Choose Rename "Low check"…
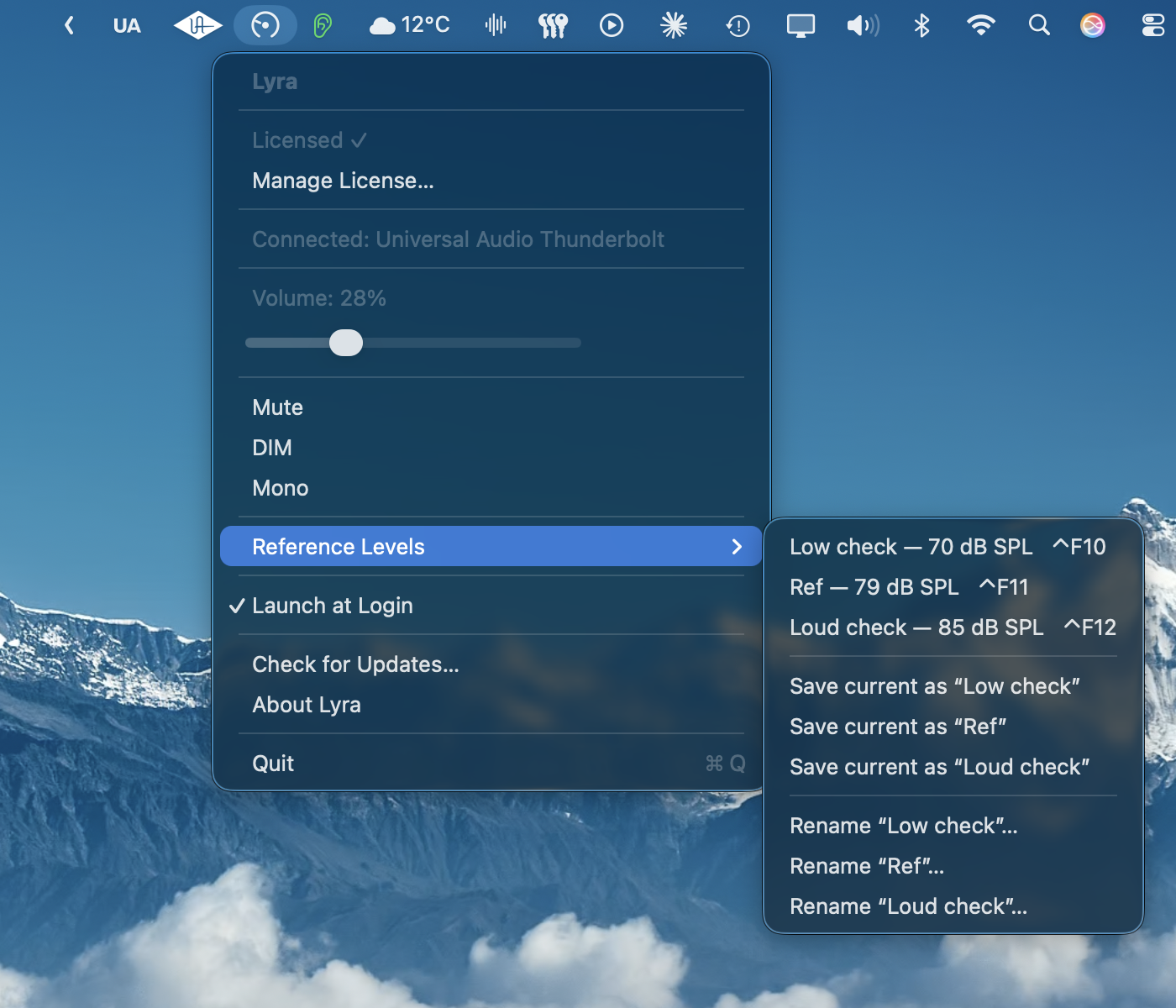Screen dimensions: 1176x1008 click(953, 826)
